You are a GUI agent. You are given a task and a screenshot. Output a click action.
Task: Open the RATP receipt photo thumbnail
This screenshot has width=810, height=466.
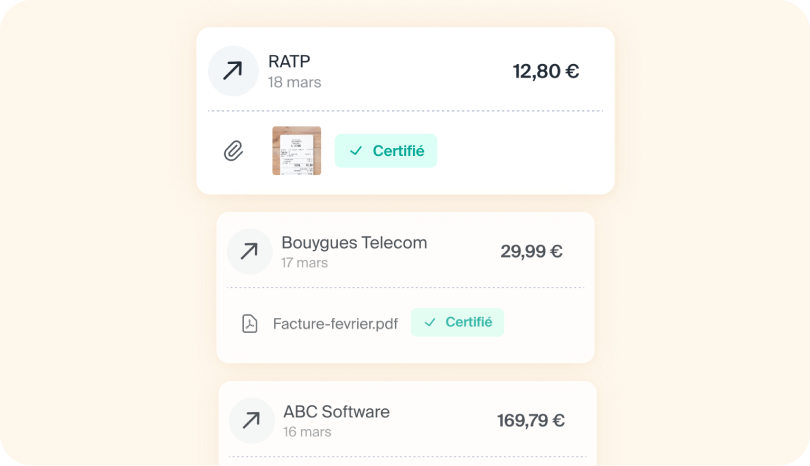point(296,151)
